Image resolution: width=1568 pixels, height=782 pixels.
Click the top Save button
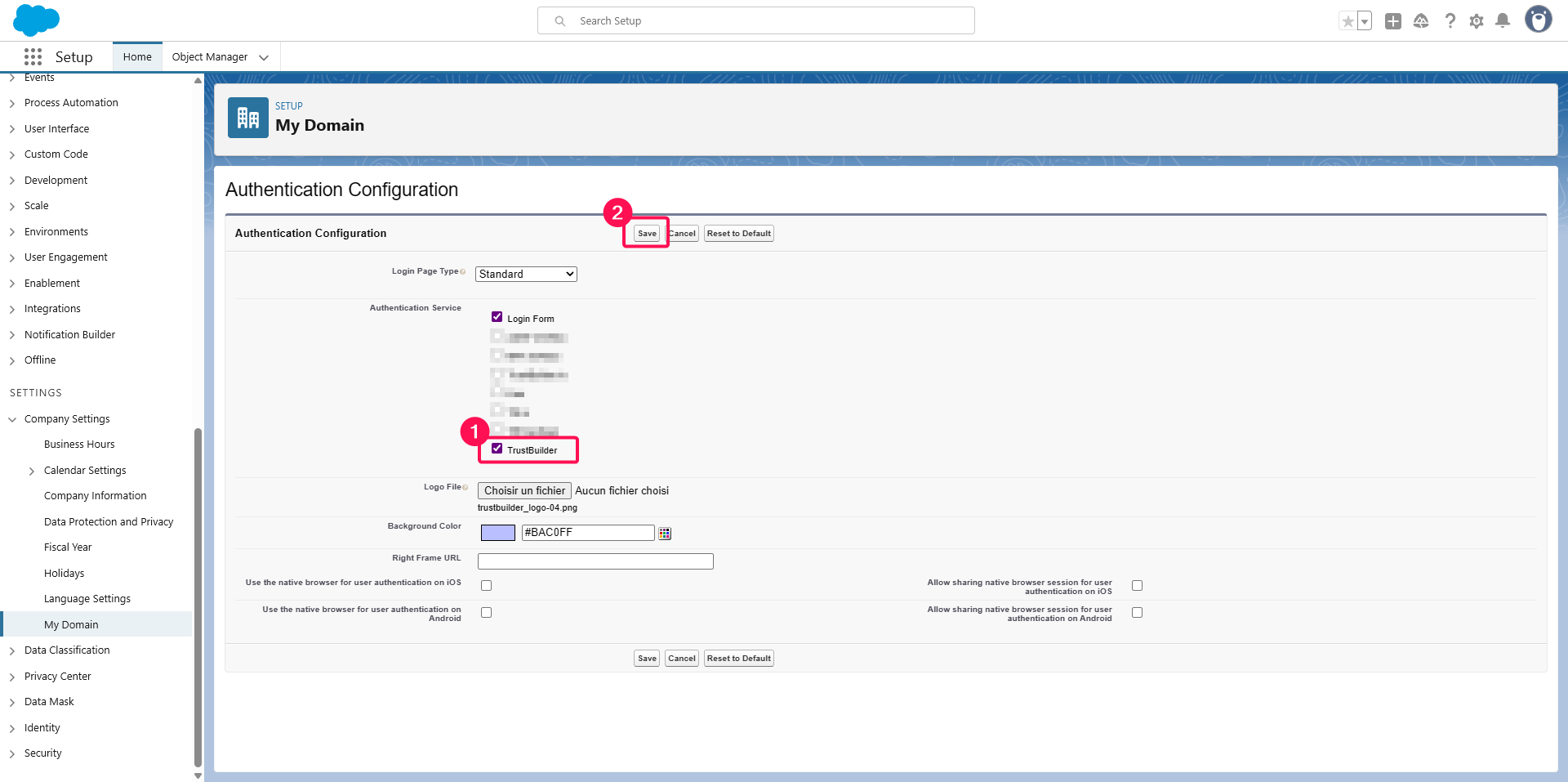coord(647,234)
